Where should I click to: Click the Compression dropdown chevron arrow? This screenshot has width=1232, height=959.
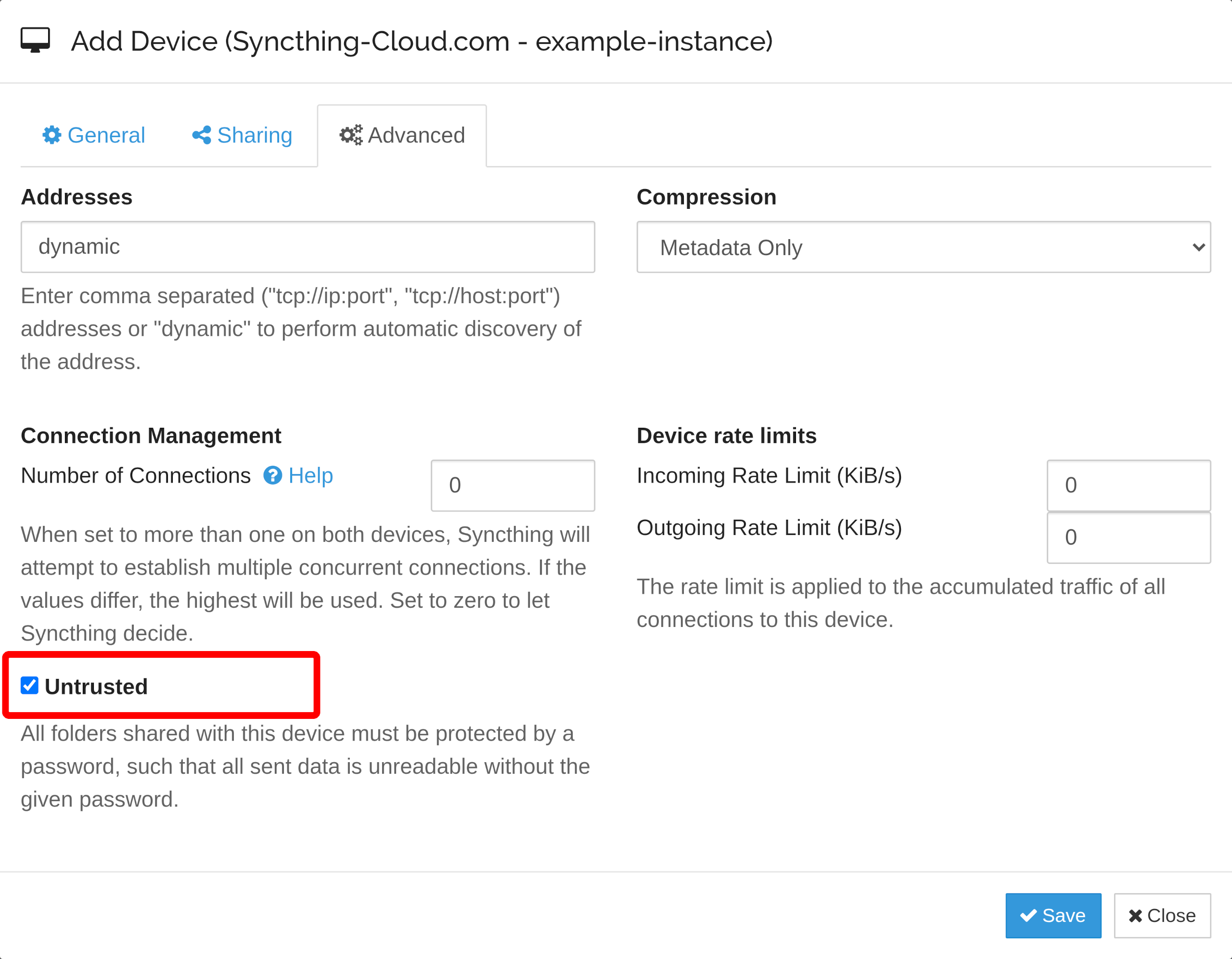click(1198, 247)
